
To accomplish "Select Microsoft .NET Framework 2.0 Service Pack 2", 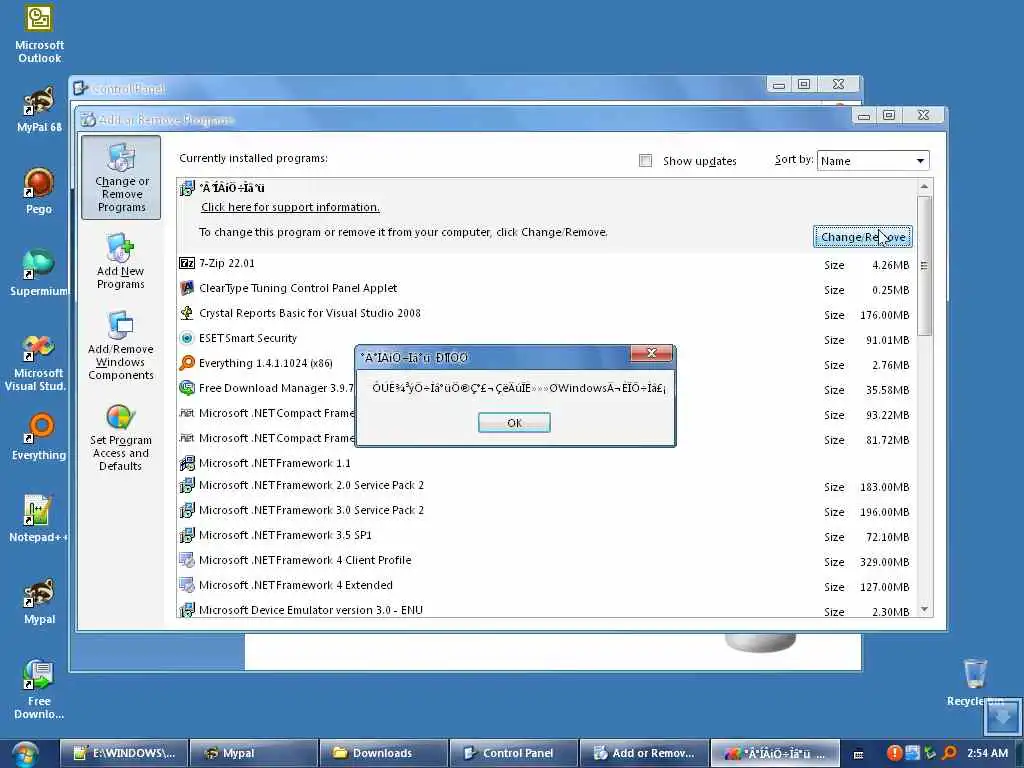I will coord(546,486).
